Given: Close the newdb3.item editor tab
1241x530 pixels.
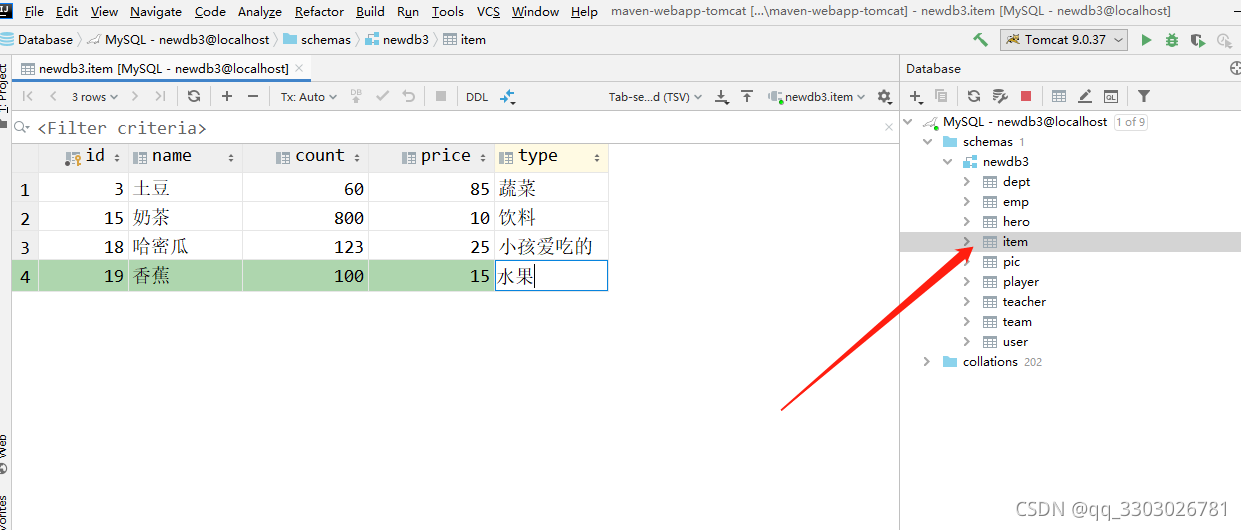Looking at the screenshot, I should [298, 68].
